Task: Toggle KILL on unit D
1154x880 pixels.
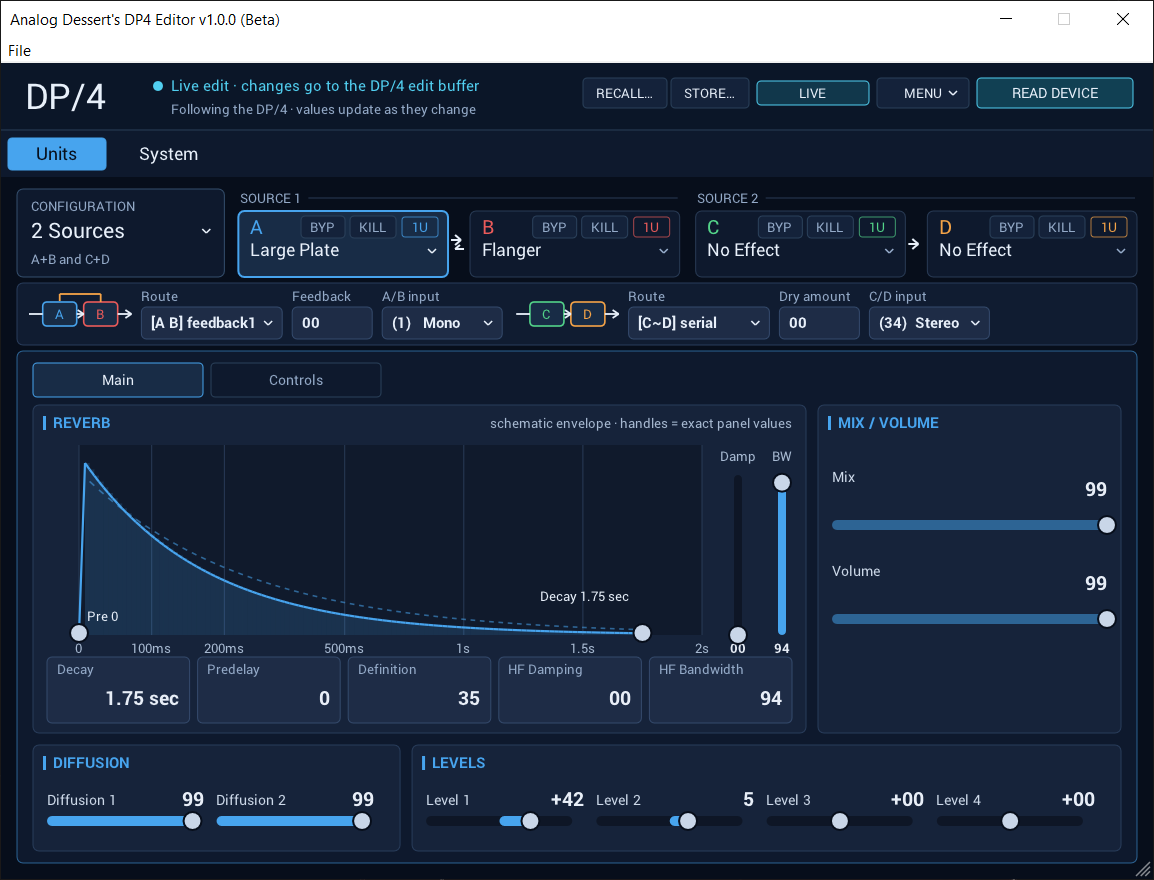Action: point(1061,227)
